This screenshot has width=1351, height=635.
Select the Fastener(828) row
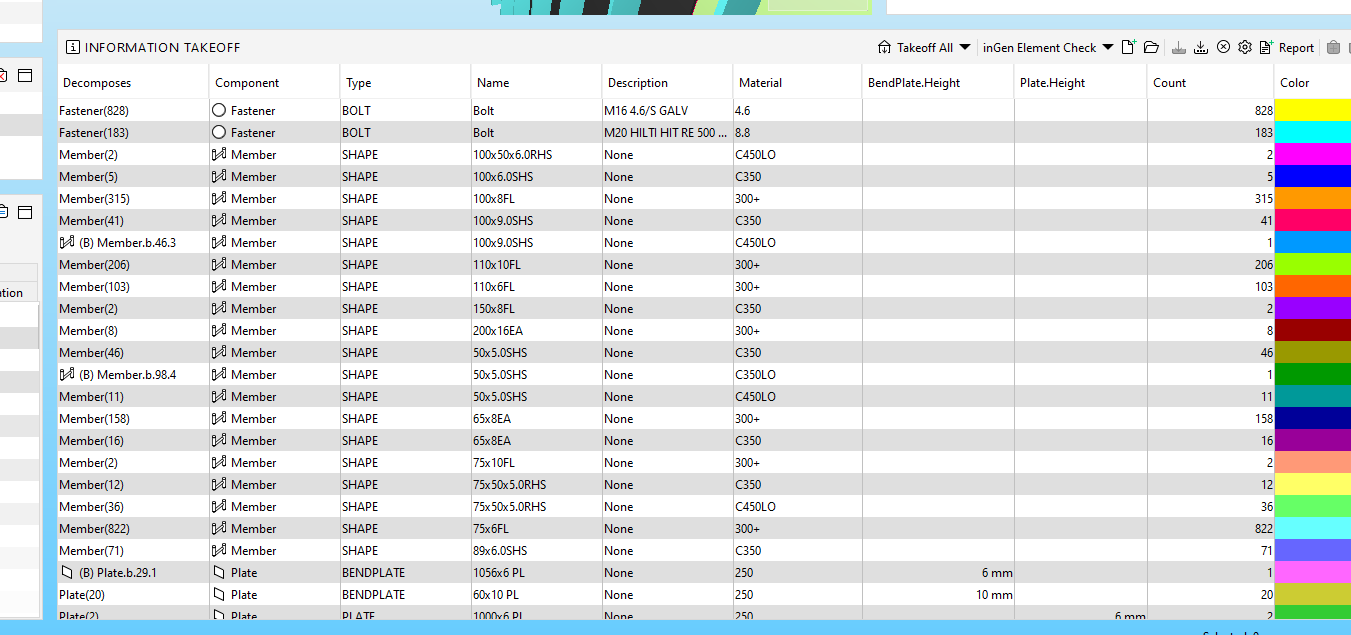[x=704, y=110]
